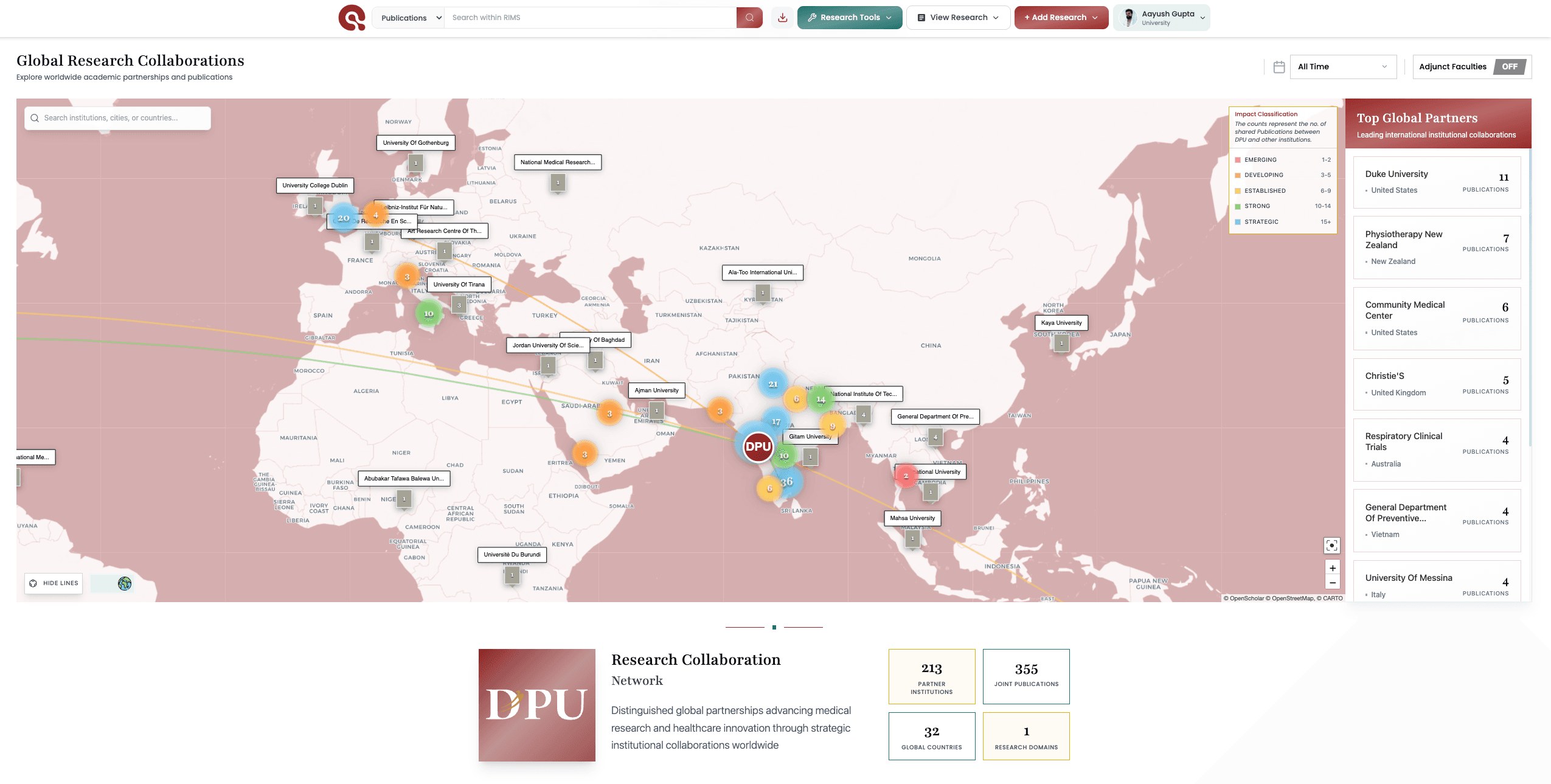Open the Research Tools menu
This screenshot has width=1551, height=784.
coord(850,18)
